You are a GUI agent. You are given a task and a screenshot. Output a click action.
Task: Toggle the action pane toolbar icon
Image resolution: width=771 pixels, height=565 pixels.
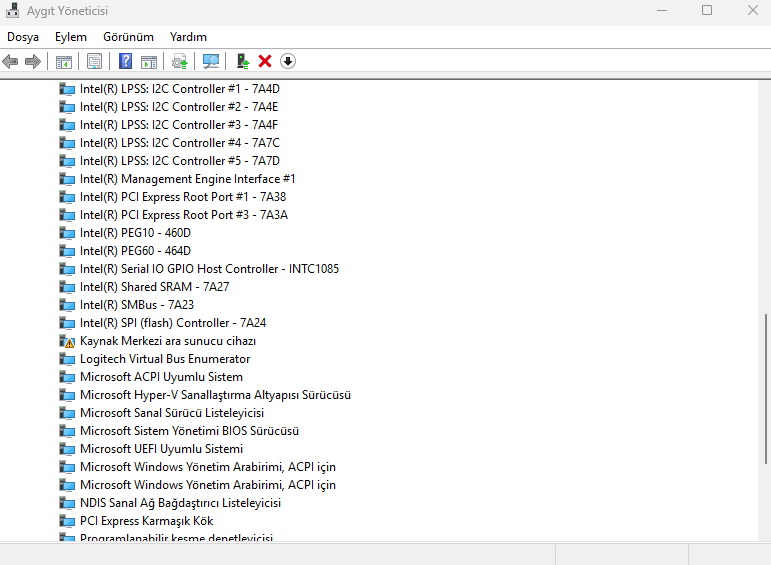pyautogui.click(x=149, y=62)
